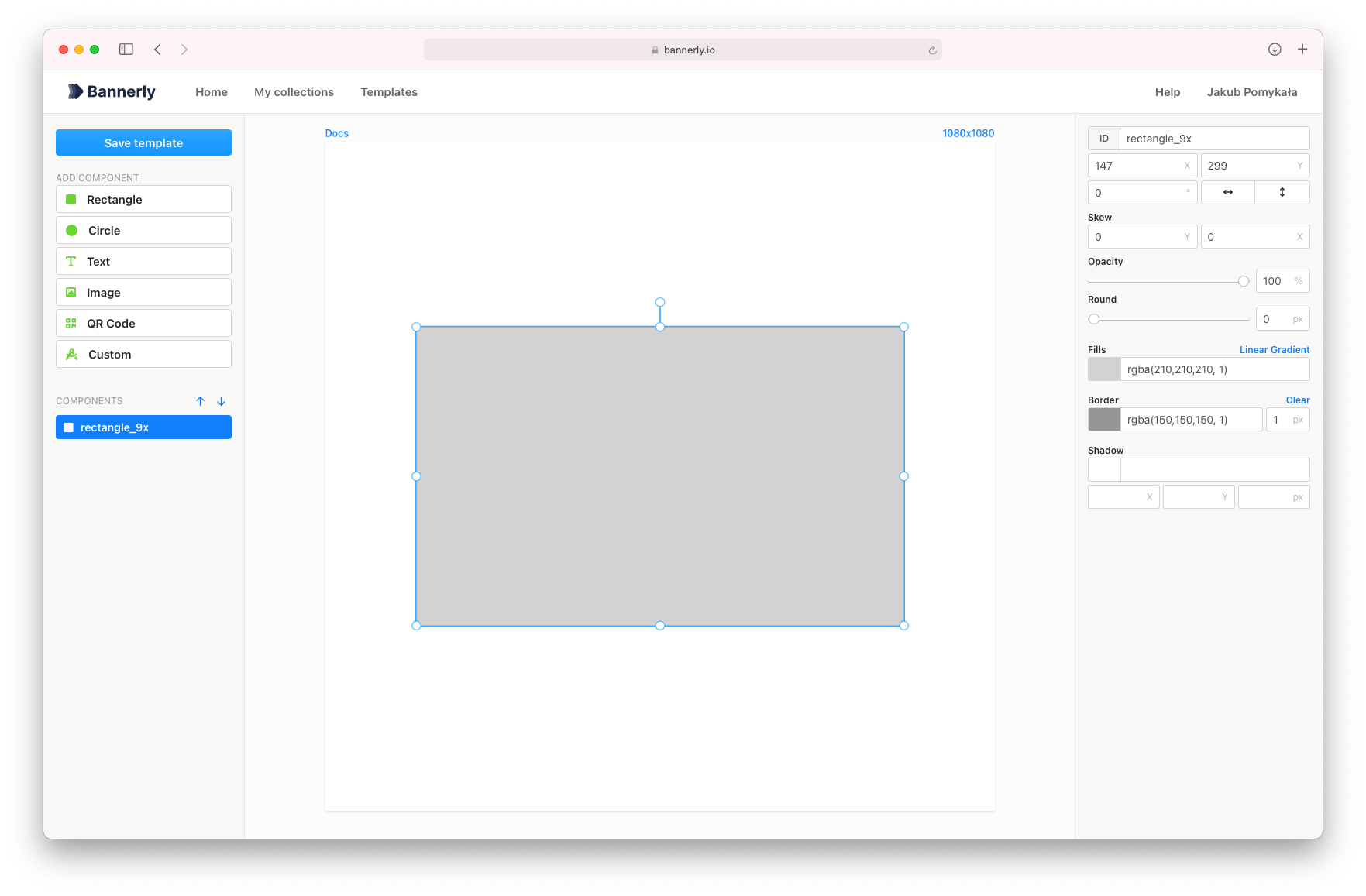Screen dimensions: 1366x896
Task: Click the bottom-right resize handle of rectangle
Action: click(904, 626)
